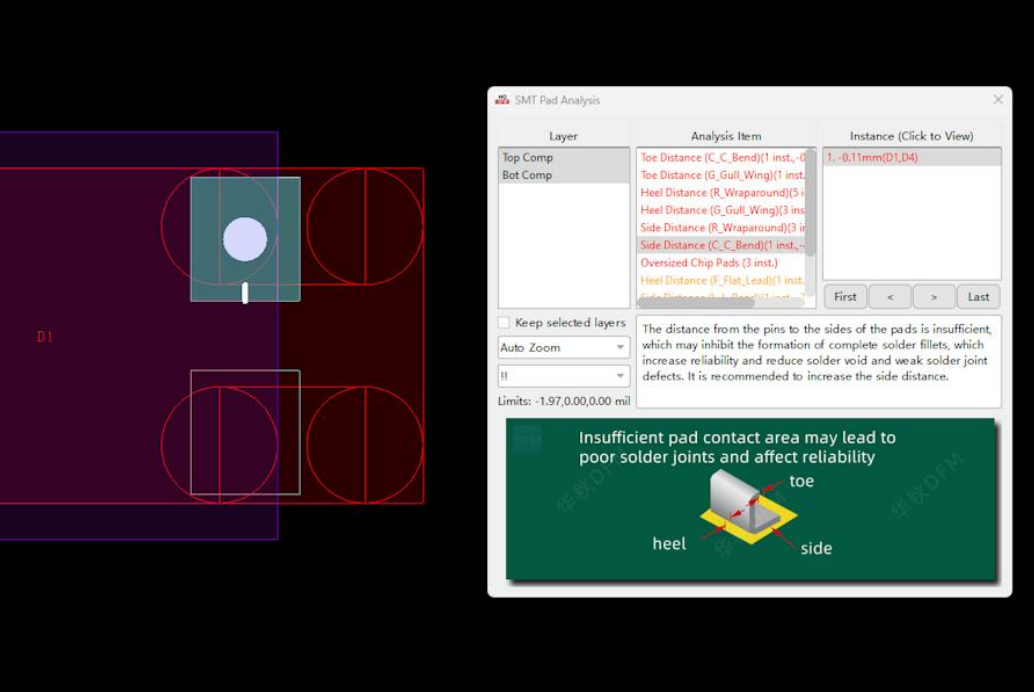Screen dimensions: 1034x692
Task: Jump to First instance
Action: pos(845,297)
